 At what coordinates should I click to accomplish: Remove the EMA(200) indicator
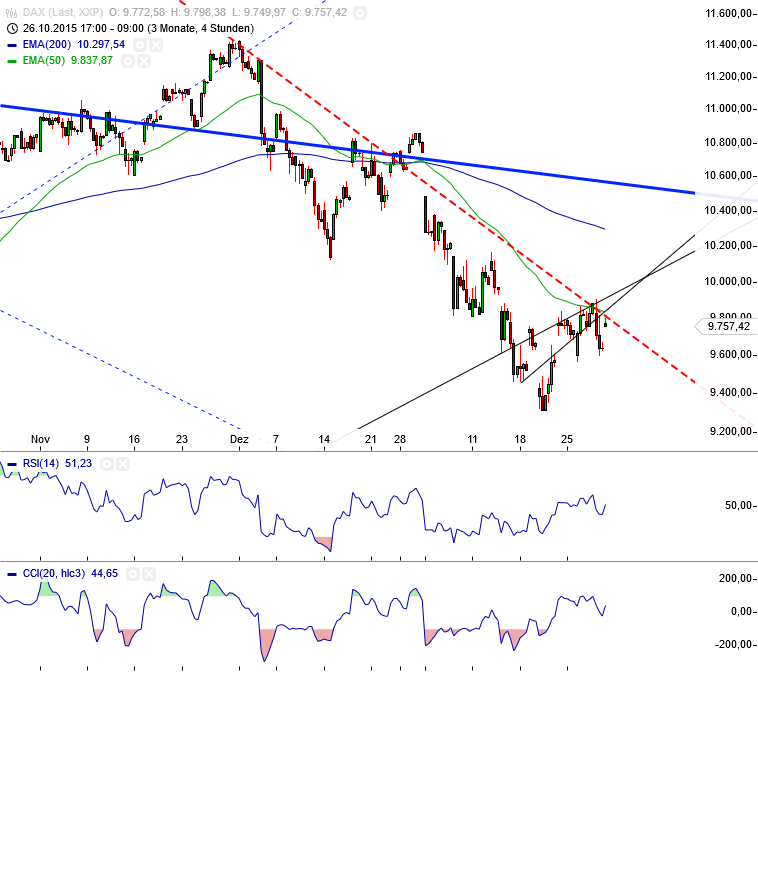(x=158, y=45)
